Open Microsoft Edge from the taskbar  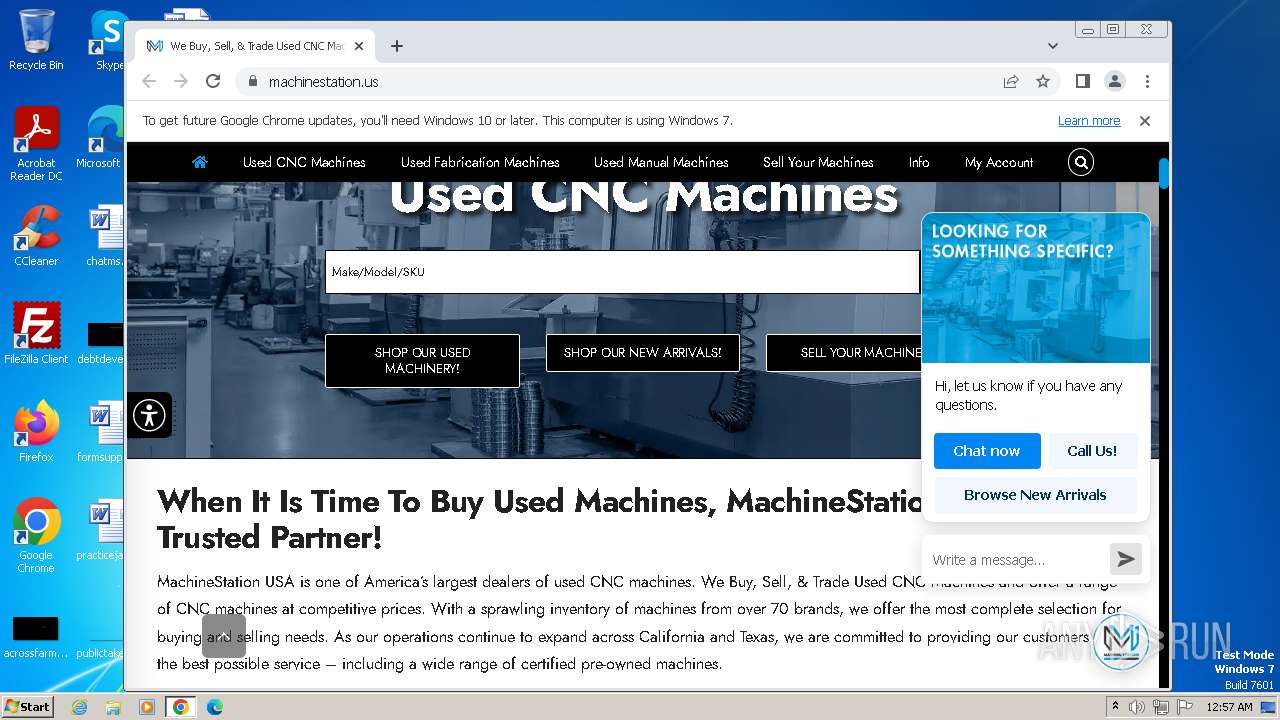pyautogui.click(x=214, y=707)
